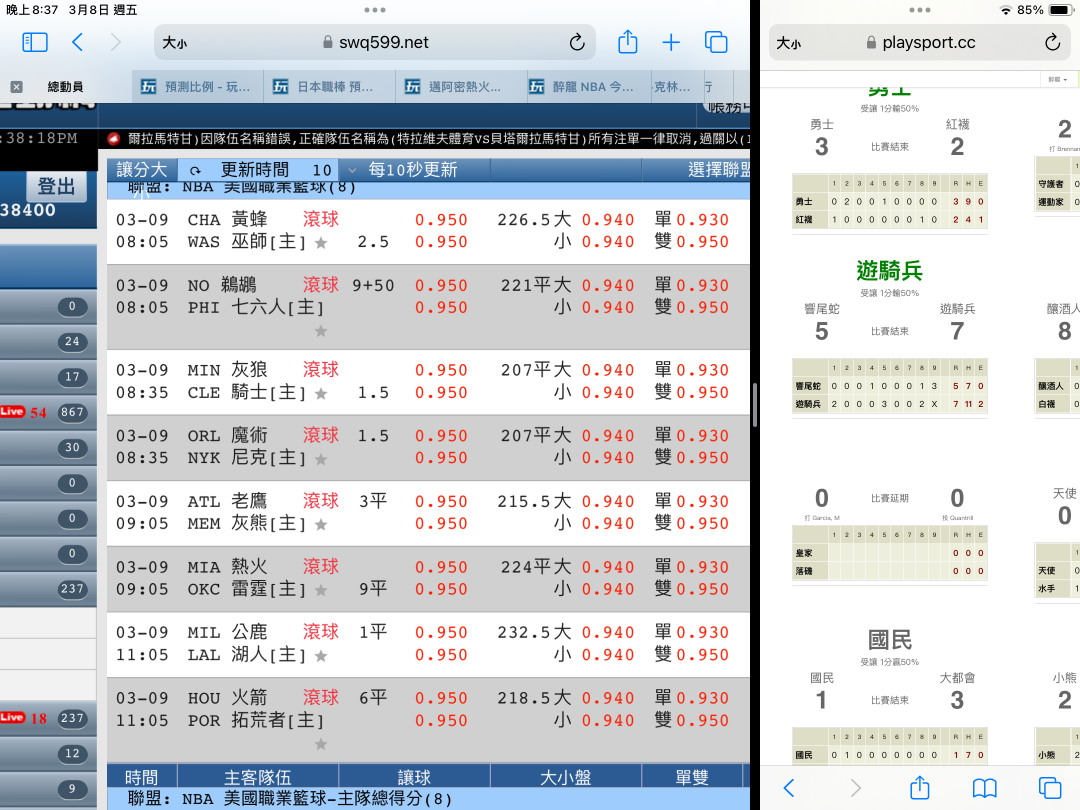
Task: Tap the battery indicator in status bar
Action: point(1059,10)
